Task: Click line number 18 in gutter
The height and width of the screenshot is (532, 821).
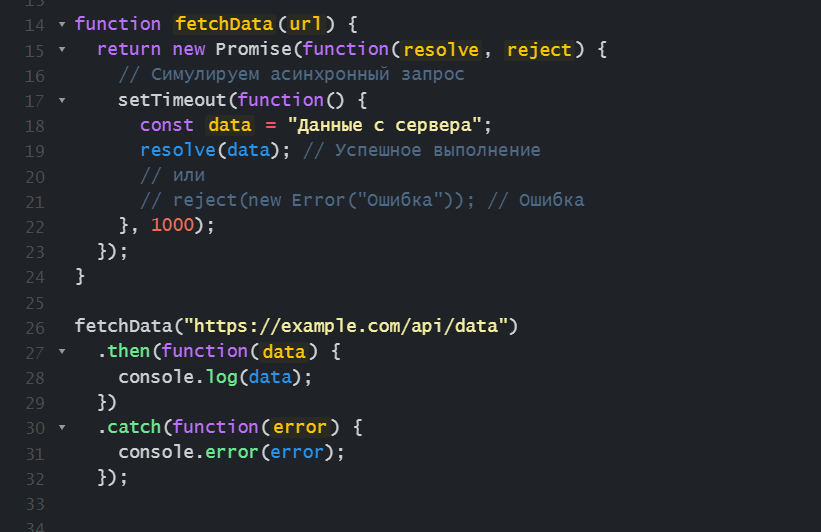Action: coord(32,125)
